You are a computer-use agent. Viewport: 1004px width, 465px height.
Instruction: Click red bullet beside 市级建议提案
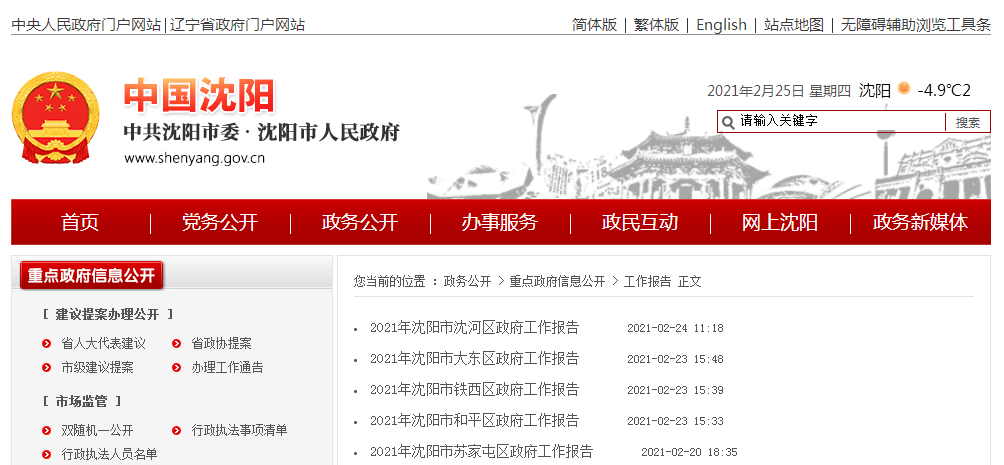(46, 368)
